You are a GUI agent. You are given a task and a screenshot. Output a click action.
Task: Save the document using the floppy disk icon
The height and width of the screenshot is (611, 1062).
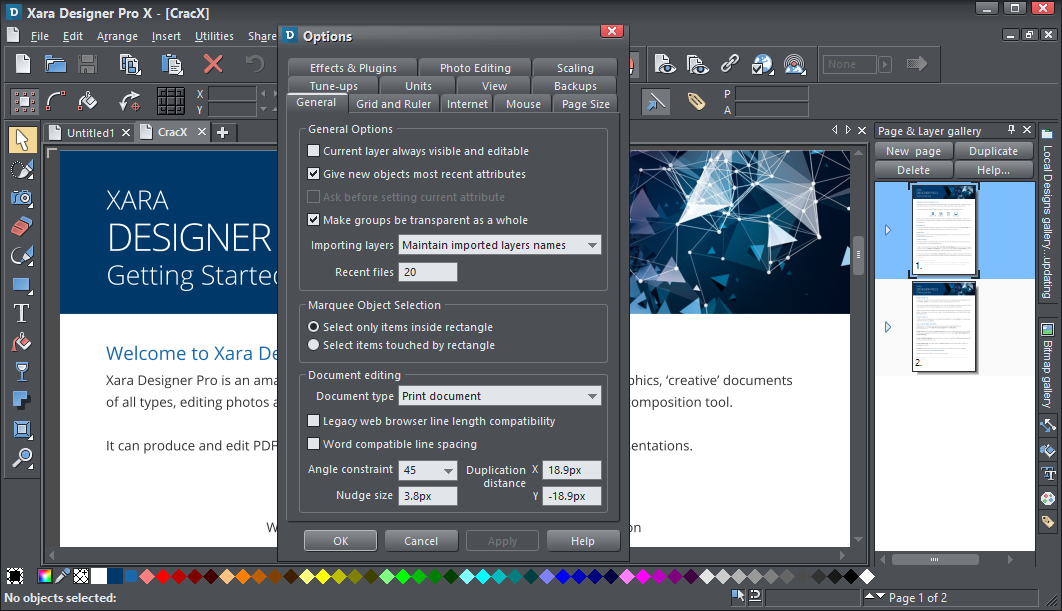pyautogui.click(x=87, y=64)
